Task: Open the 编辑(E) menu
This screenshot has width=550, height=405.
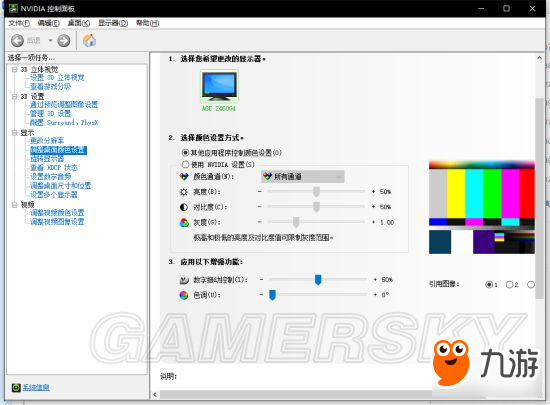Action: coord(48,23)
